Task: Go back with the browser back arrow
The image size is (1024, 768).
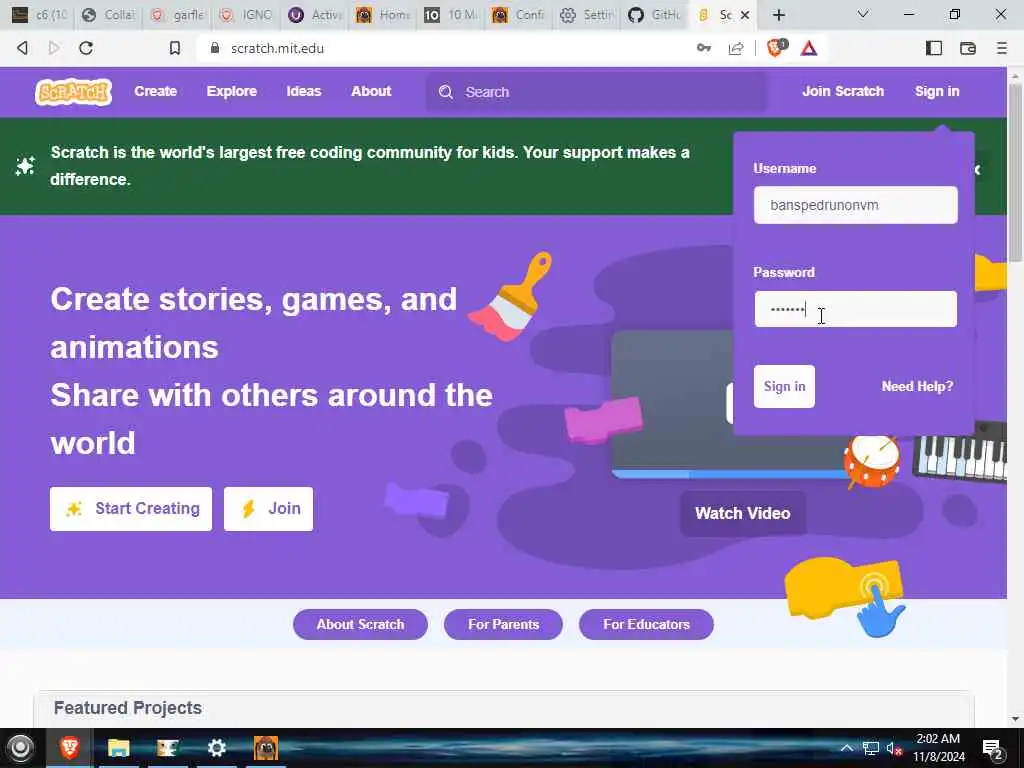Action: coord(22,48)
